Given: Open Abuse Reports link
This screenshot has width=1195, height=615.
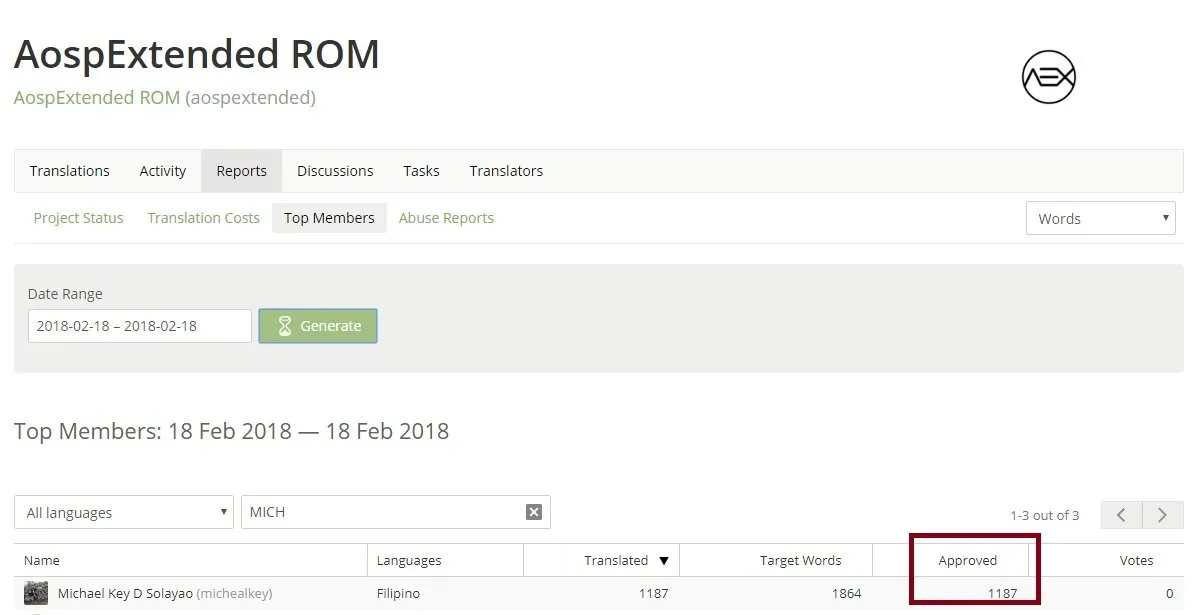Looking at the screenshot, I should click(x=446, y=218).
